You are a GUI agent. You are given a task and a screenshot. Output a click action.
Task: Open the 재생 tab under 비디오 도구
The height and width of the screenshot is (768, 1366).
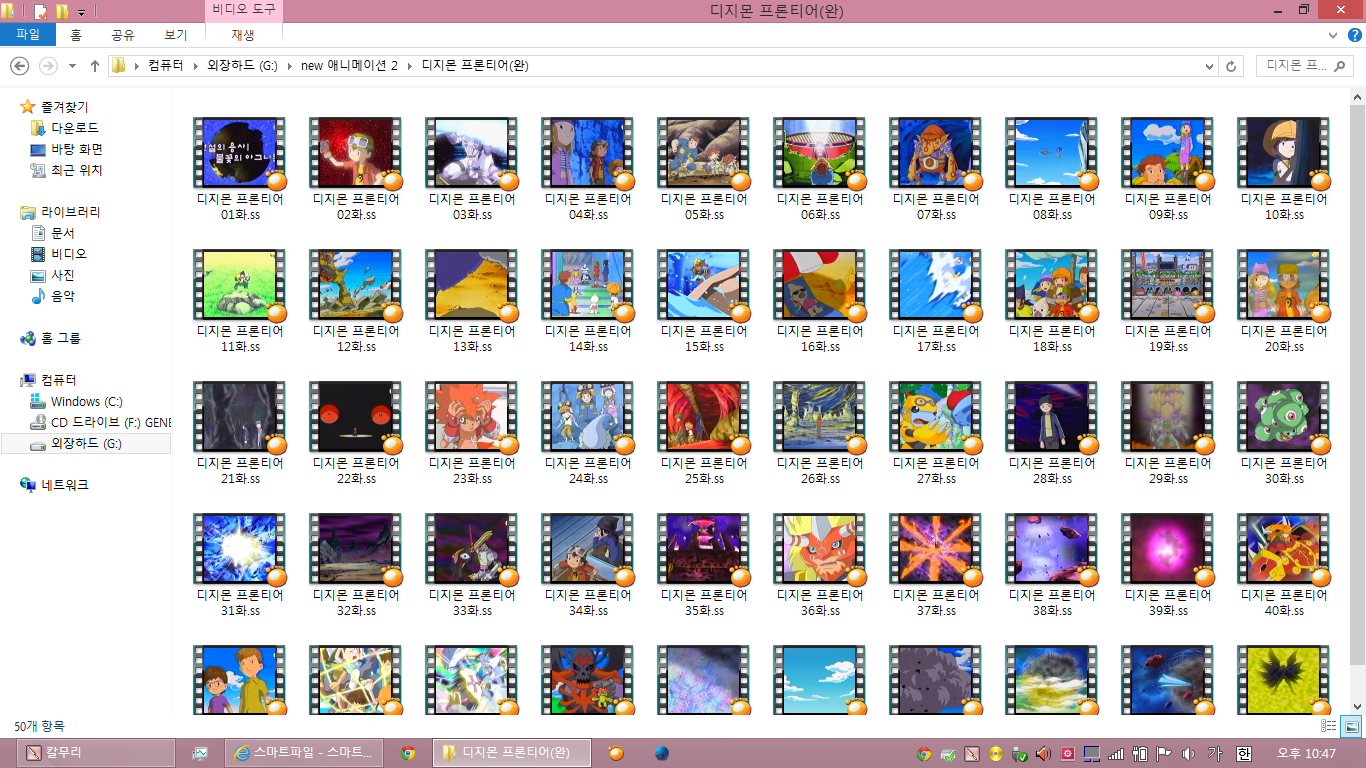(x=243, y=34)
